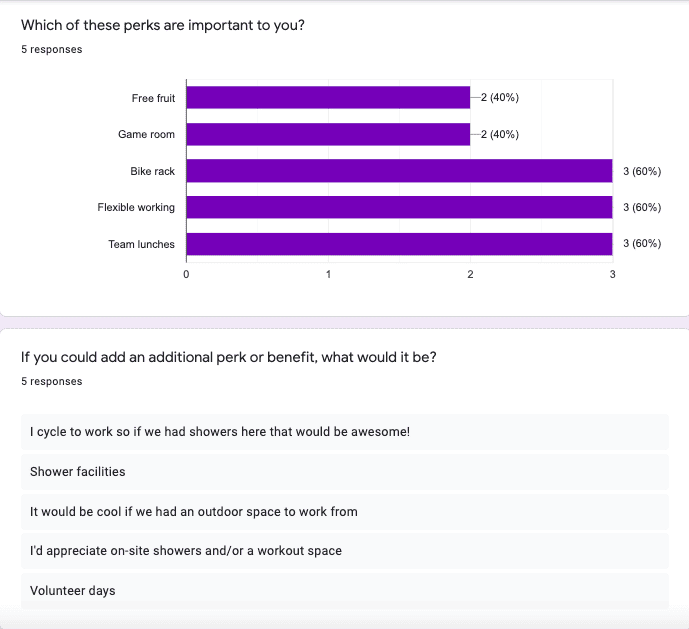Click the Game room purple bar
689x629 pixels.
tap(328, 134)
